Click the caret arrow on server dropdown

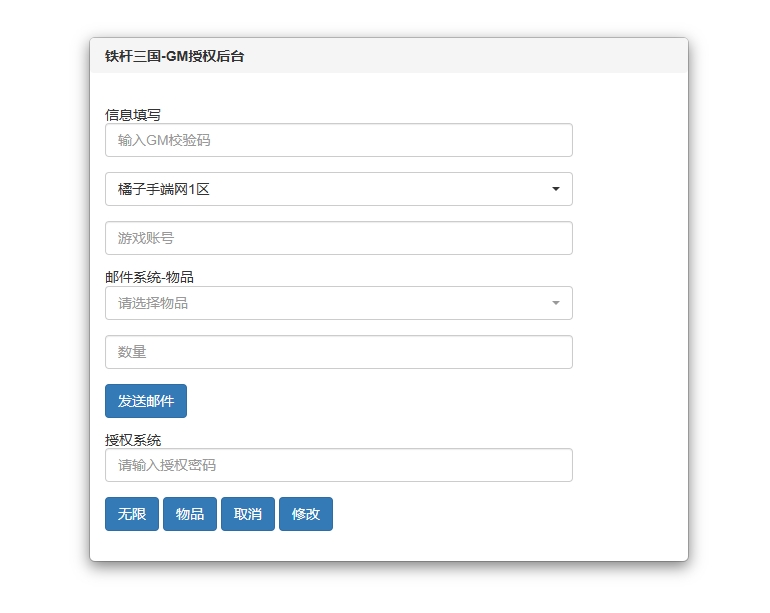[x=556, y=189]
